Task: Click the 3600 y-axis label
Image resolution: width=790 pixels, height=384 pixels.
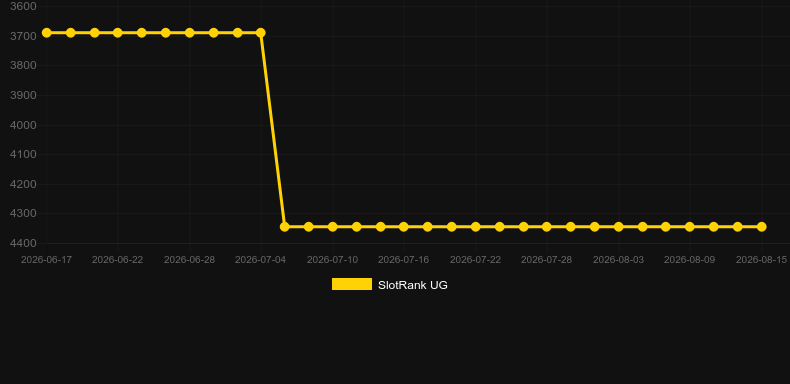Action: pyautogui.click(x=23, y=7)
